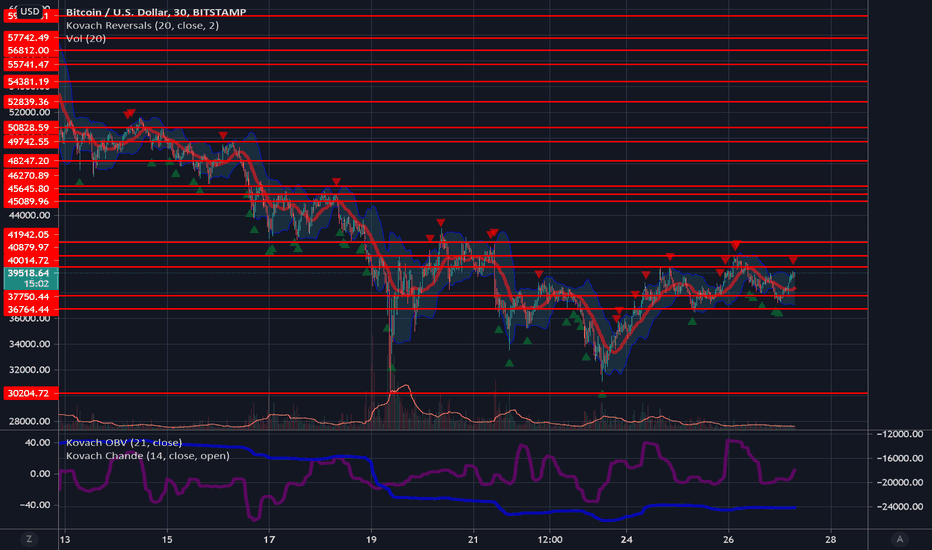Select the 56812.00 price level label
Screen dimensions: 932x550
click(31, 51)
